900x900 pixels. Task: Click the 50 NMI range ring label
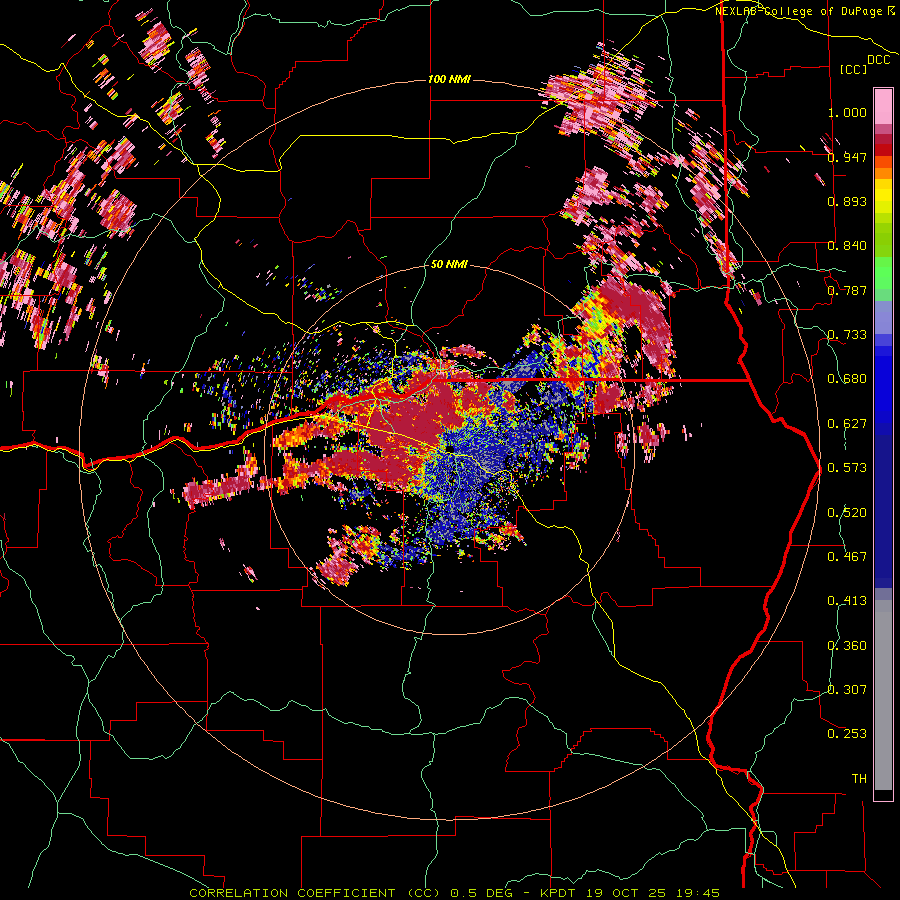coord(449,264)
